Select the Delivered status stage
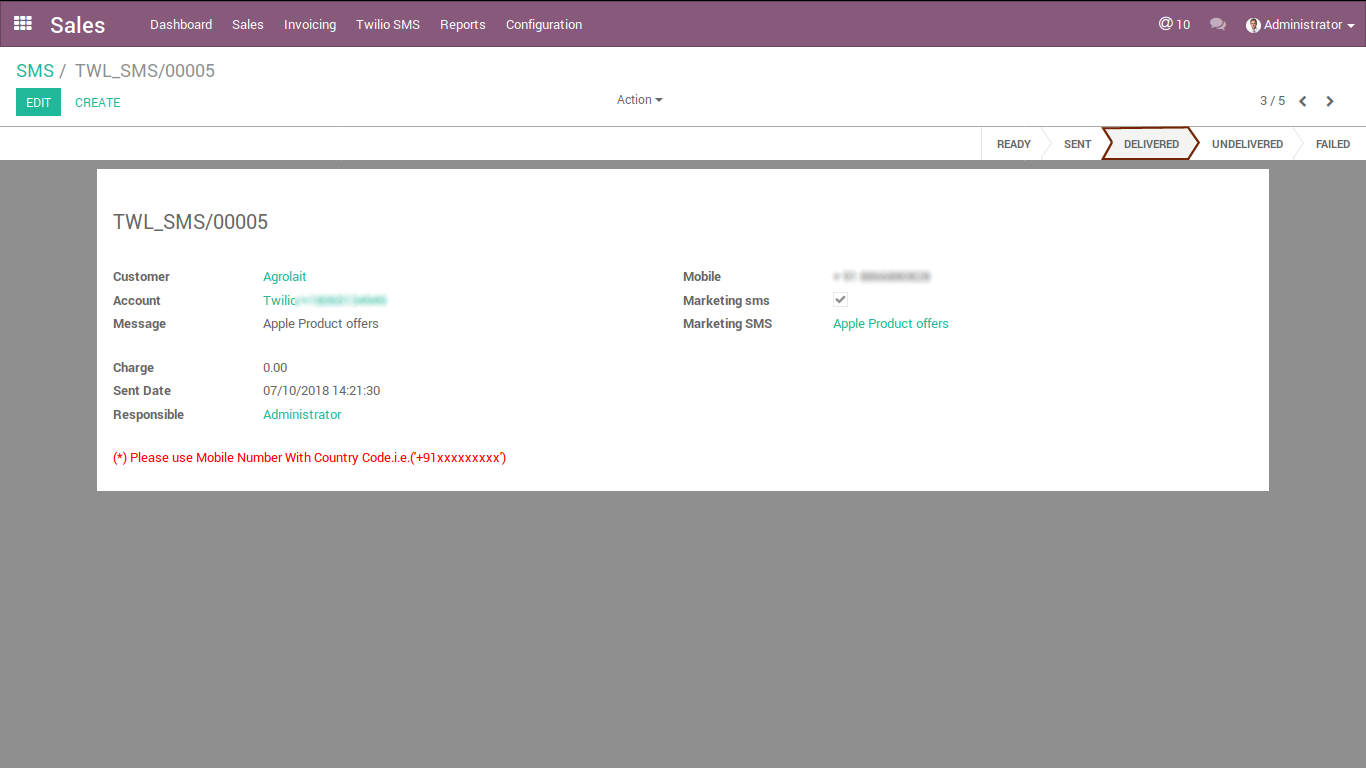Screen dimensions: 1366x768 1151,144
